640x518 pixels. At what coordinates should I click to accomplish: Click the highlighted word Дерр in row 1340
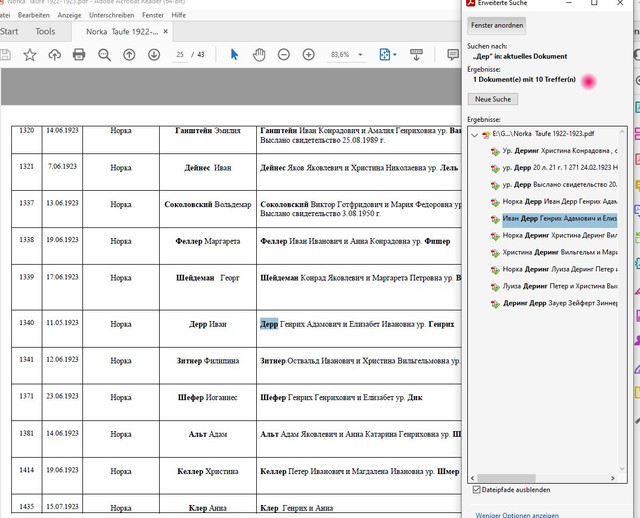[269, 324]
